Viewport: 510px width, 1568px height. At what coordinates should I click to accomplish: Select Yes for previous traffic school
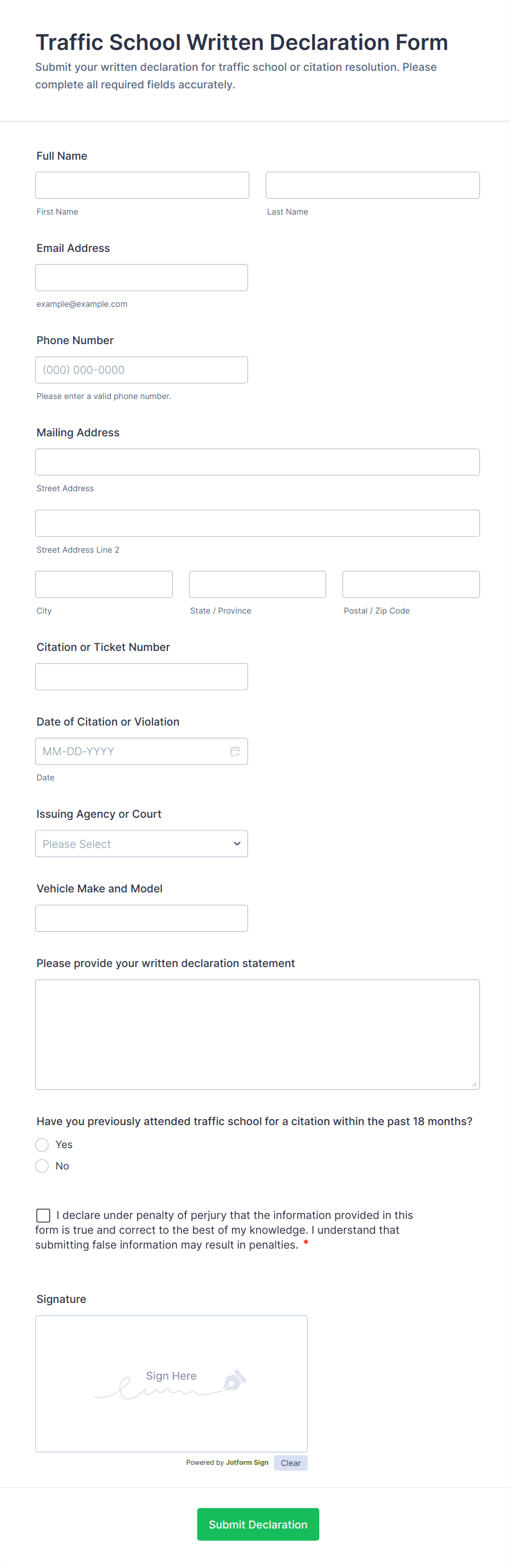coord(42,1144)
